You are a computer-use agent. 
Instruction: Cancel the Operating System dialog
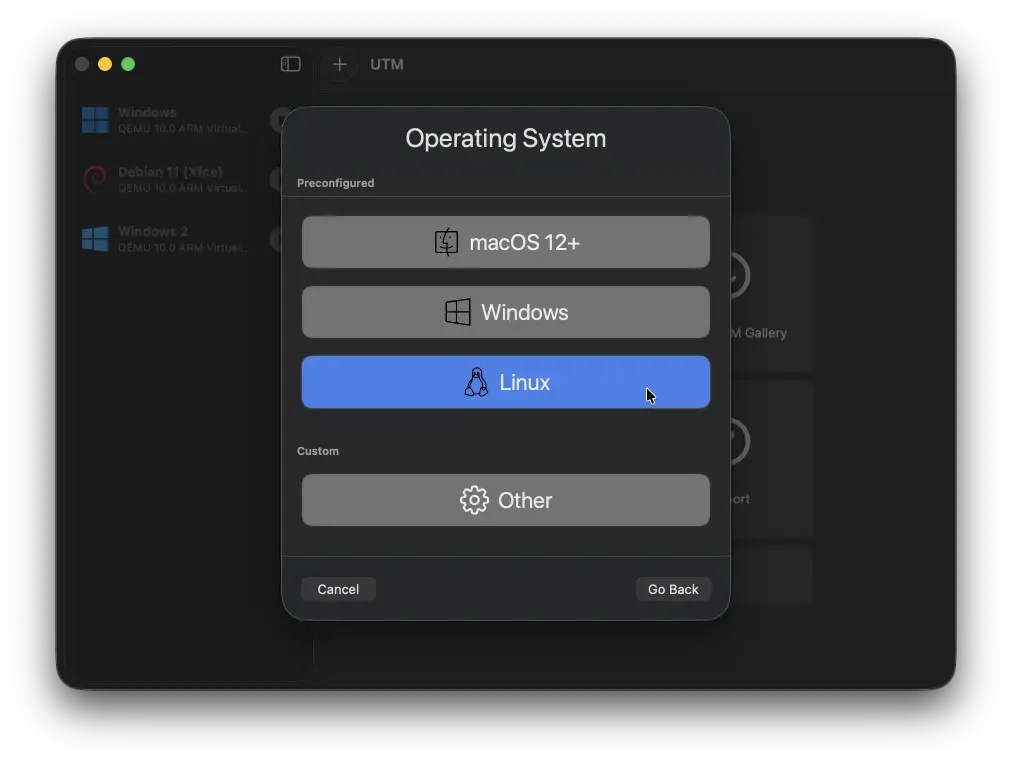[338, 589]
